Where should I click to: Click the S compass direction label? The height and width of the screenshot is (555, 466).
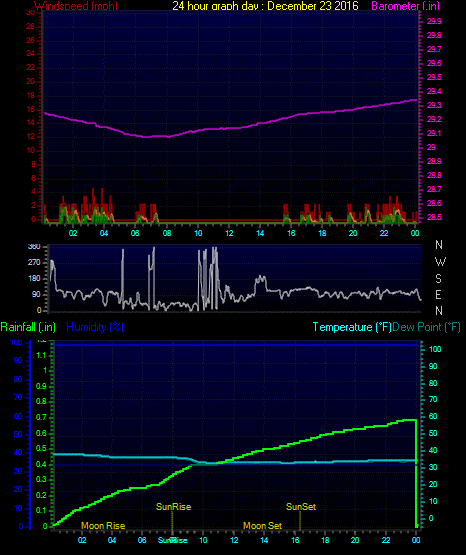coord(438,279)
